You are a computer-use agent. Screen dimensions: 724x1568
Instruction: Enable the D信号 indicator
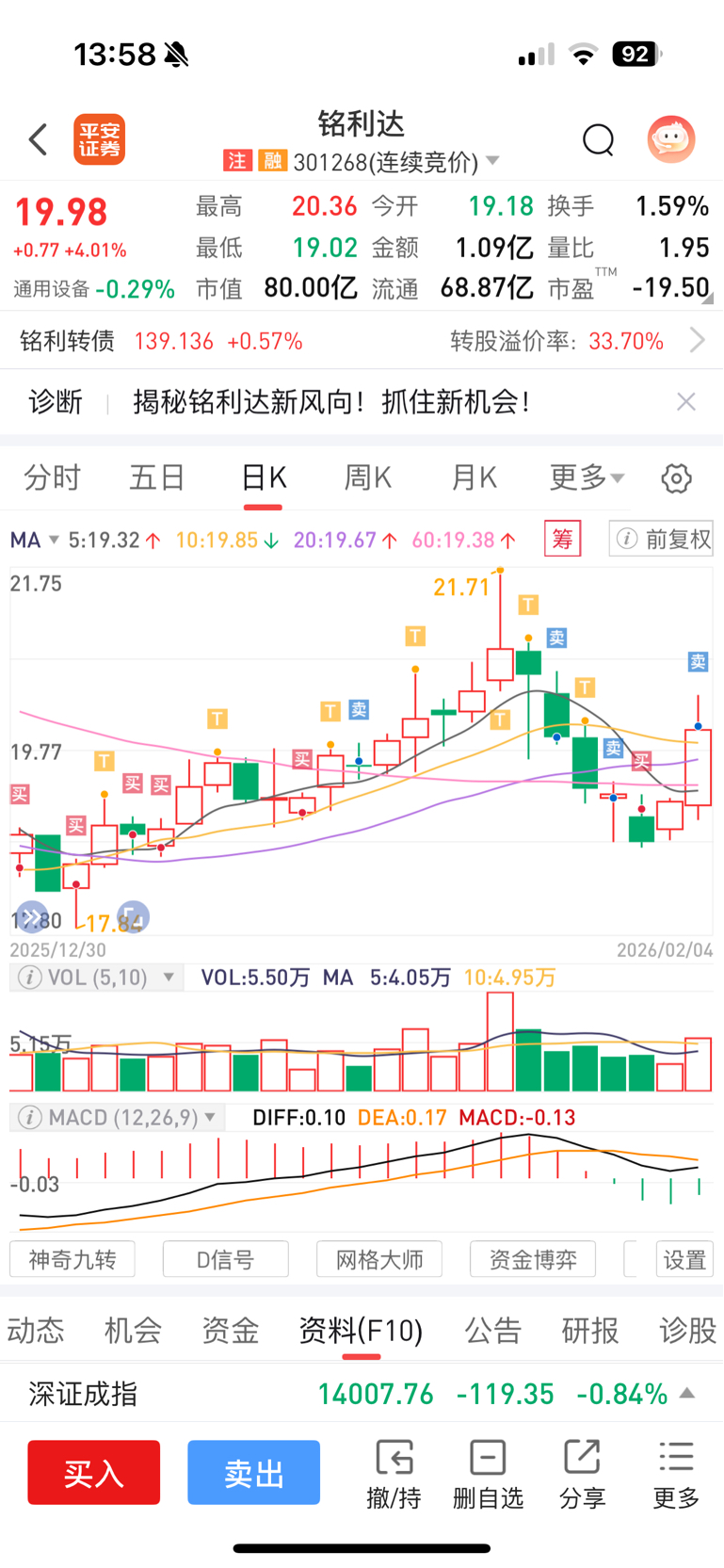click(x=226, y=1259)
